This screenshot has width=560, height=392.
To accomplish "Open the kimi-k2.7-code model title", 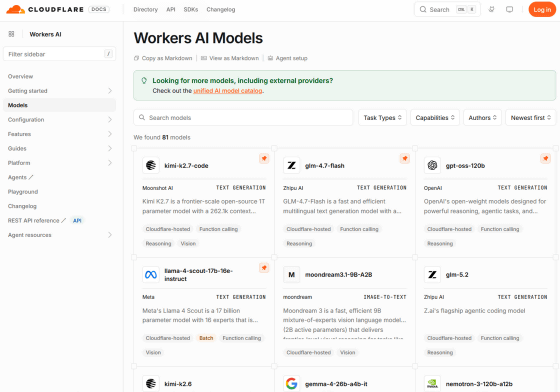I will (x=186, y=166).
